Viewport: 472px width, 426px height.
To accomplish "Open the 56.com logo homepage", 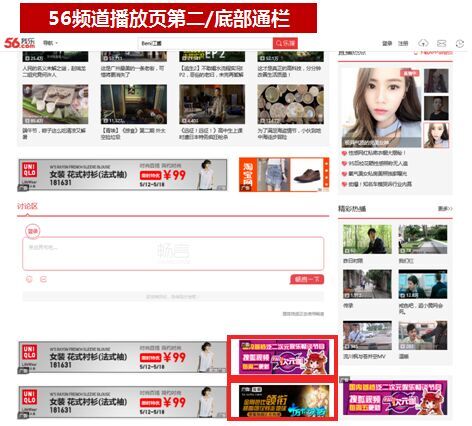I will click(x=20, y=43).
